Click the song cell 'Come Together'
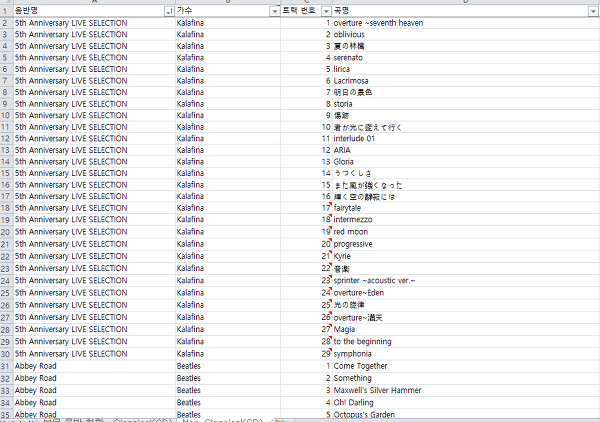Image resolution: width=600 pixels, height=422 pixels. pyautogui.click(x=465, y=366)
